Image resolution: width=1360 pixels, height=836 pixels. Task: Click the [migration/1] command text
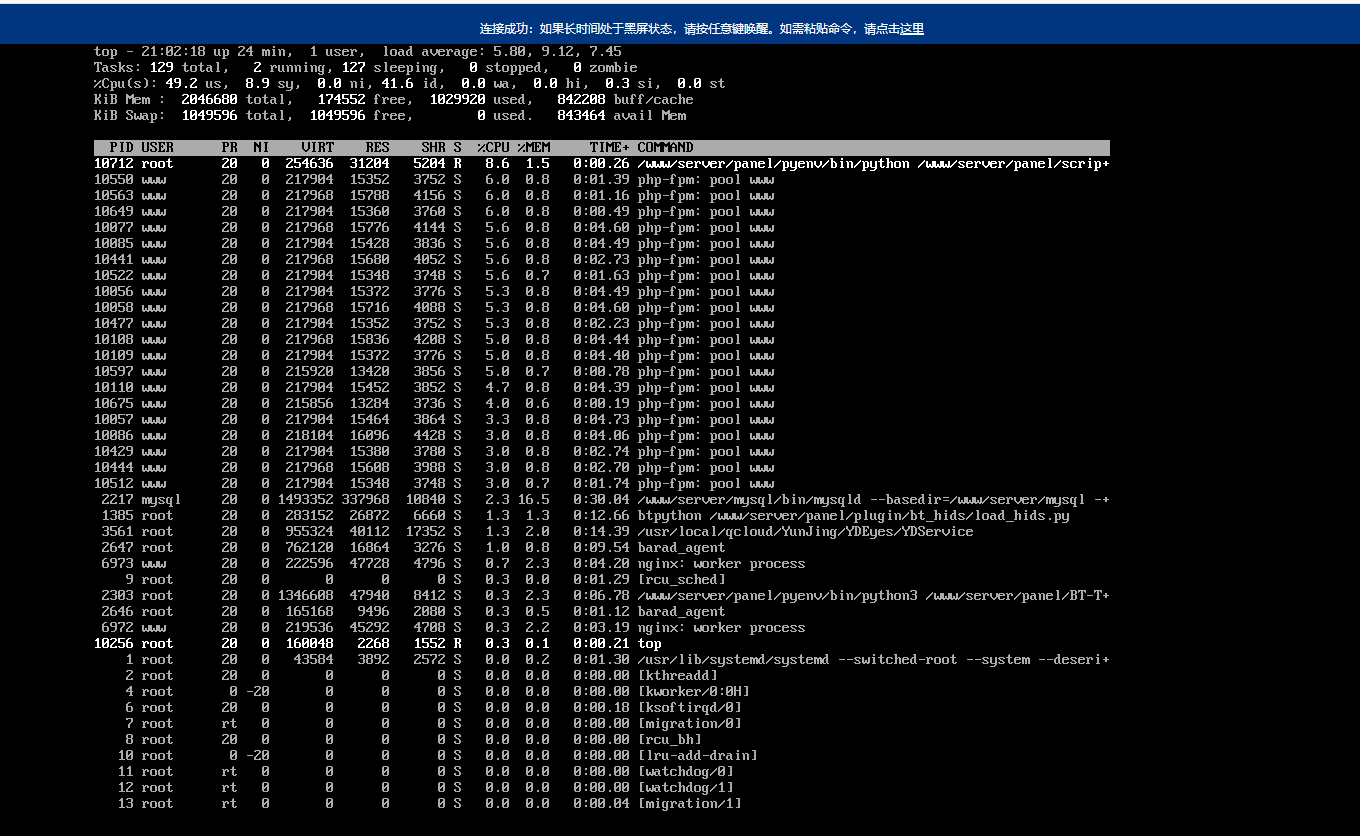pyautogui.click(x=689, y=803)
